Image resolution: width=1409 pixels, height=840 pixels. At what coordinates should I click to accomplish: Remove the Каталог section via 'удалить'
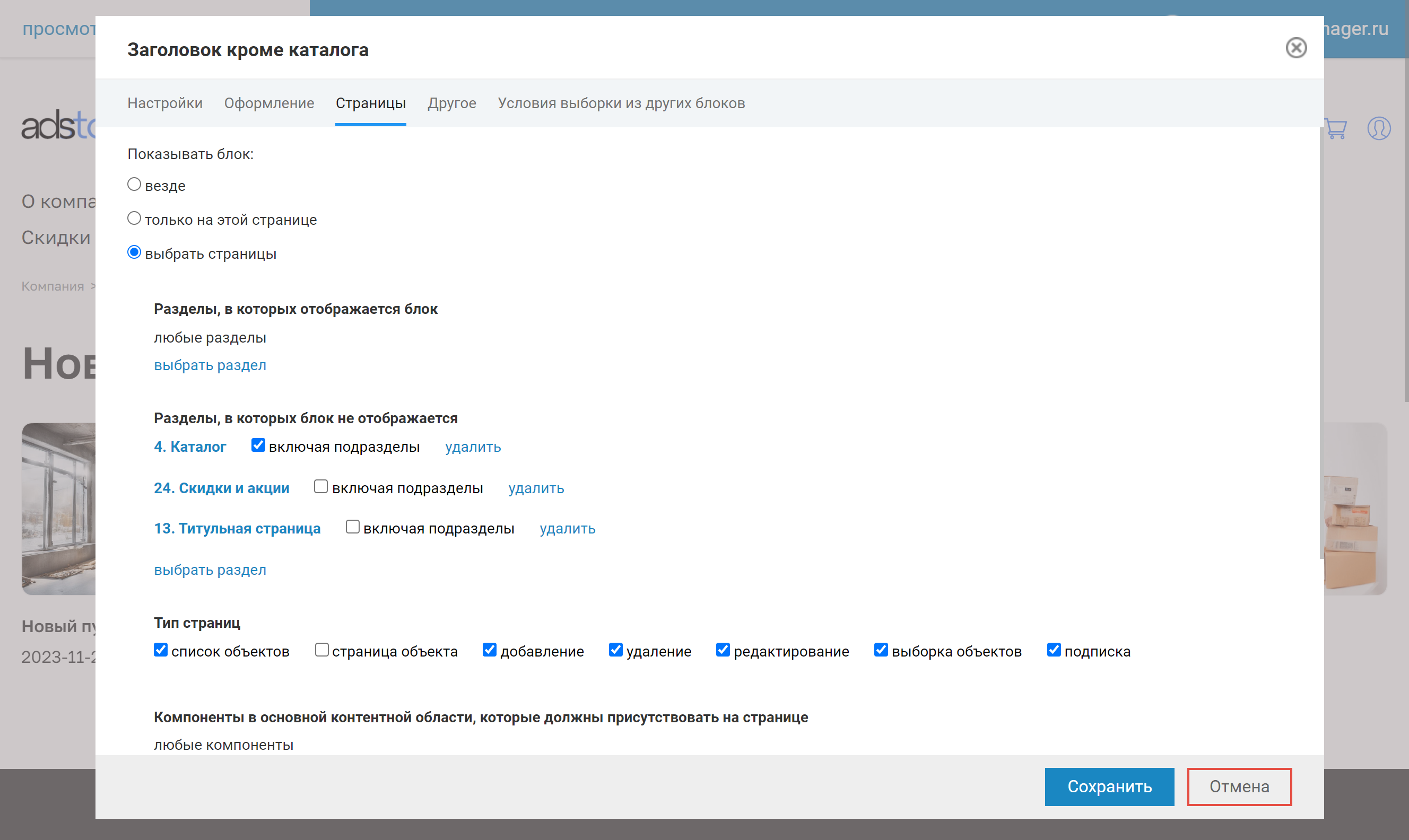click(473, 447)
